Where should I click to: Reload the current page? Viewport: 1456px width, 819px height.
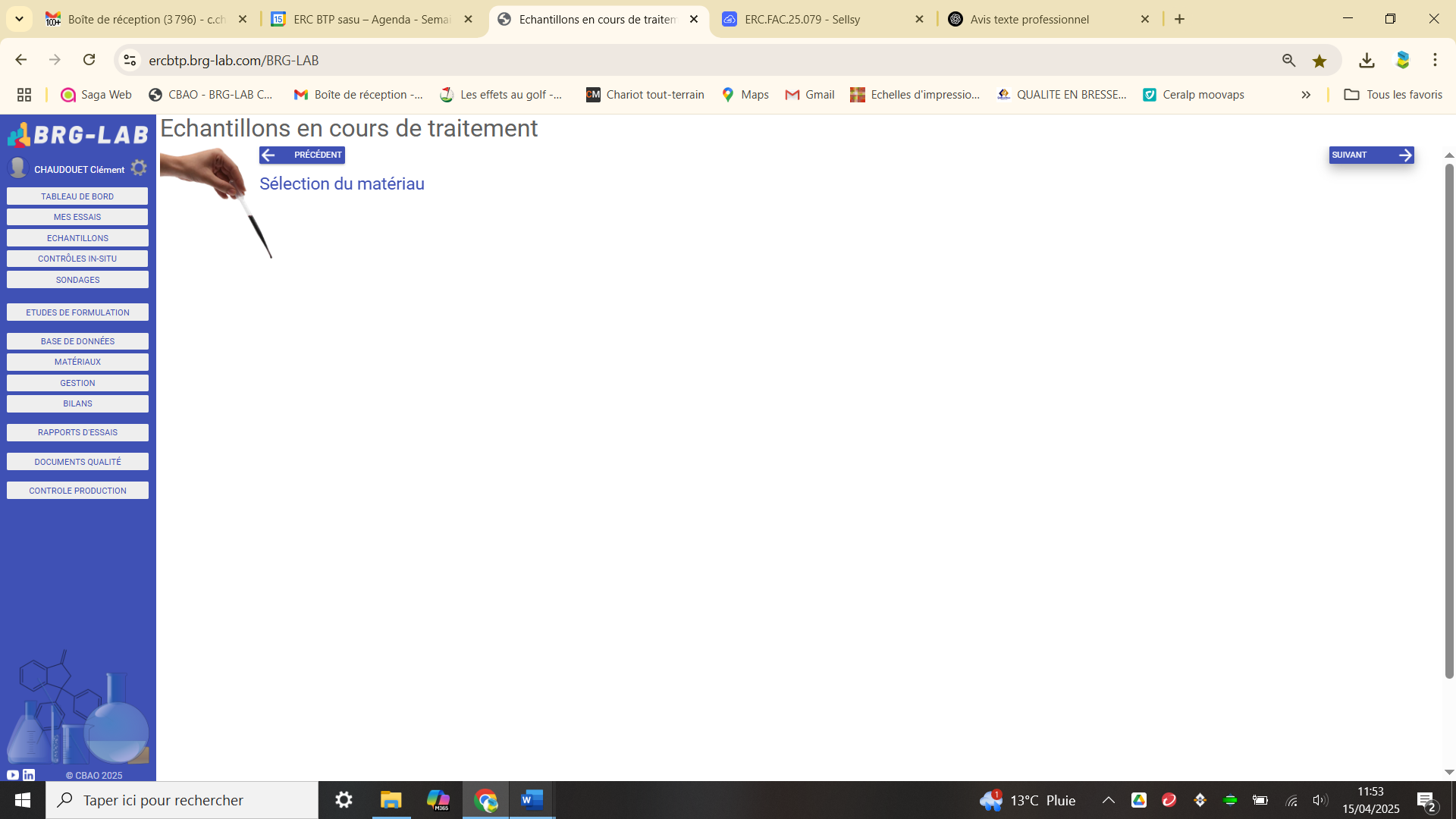tap(89, 60)
